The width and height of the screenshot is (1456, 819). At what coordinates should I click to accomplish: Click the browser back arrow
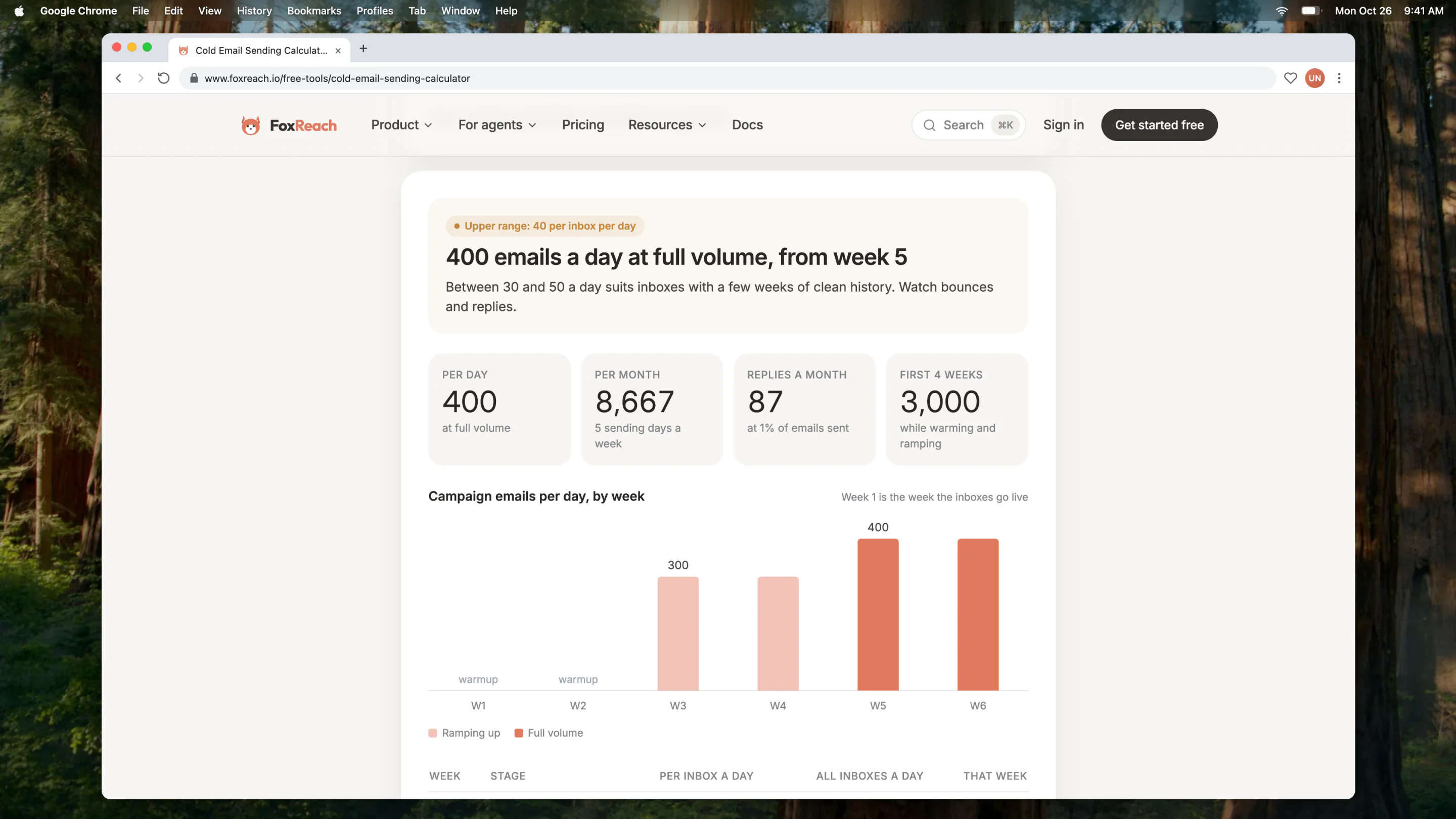119,78
